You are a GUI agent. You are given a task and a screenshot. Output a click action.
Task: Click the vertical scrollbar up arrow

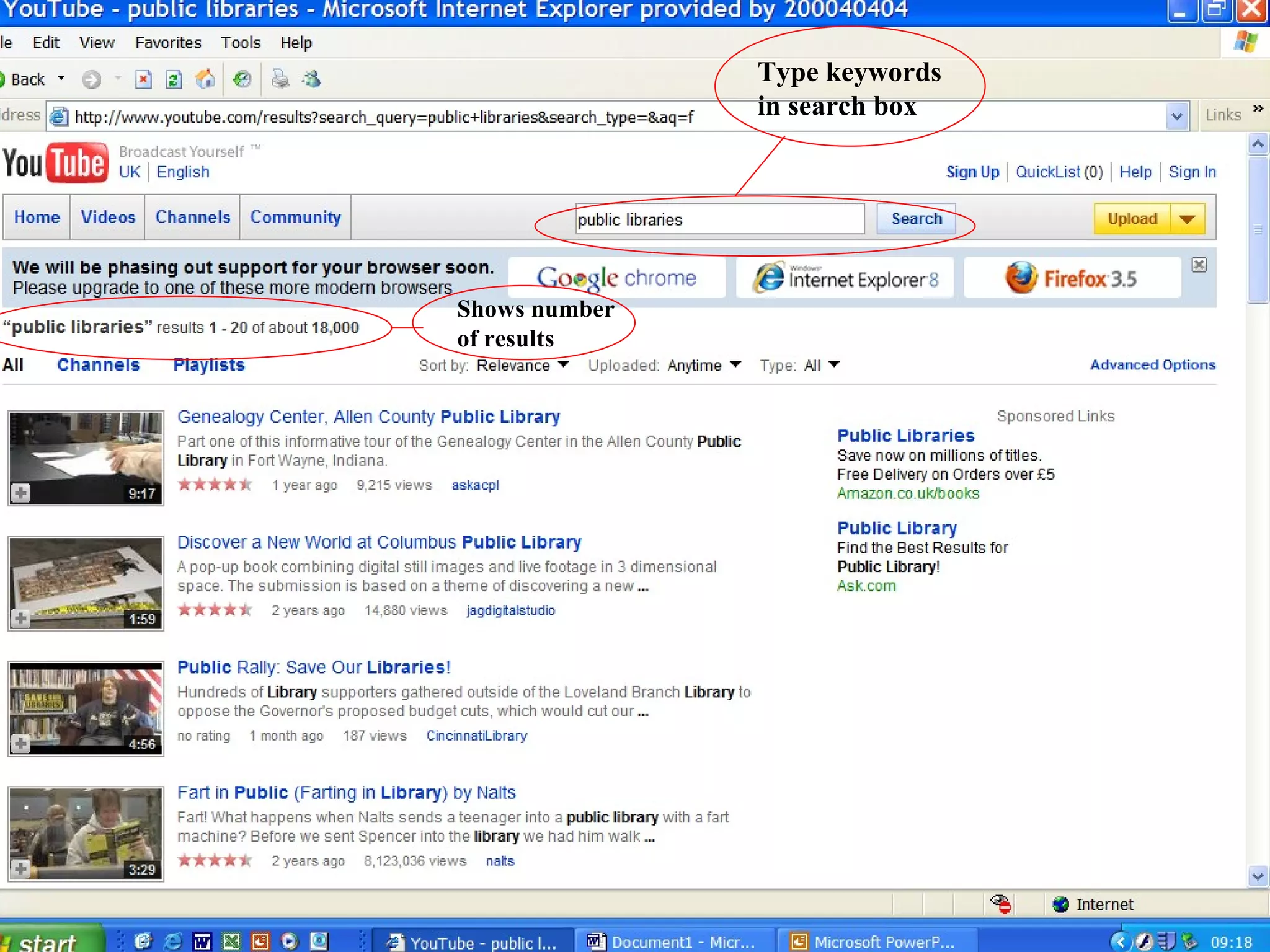[x=1258, y=144]
